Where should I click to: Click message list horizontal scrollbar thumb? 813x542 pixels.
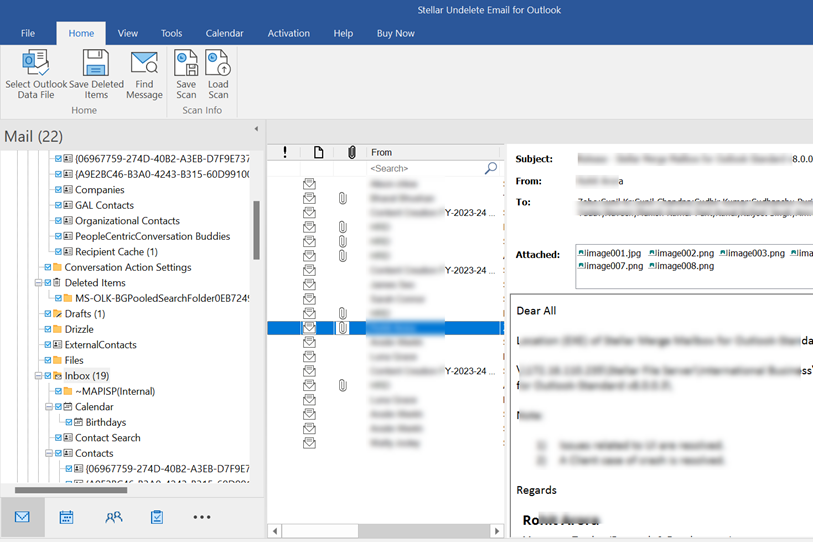pos(320,531)
